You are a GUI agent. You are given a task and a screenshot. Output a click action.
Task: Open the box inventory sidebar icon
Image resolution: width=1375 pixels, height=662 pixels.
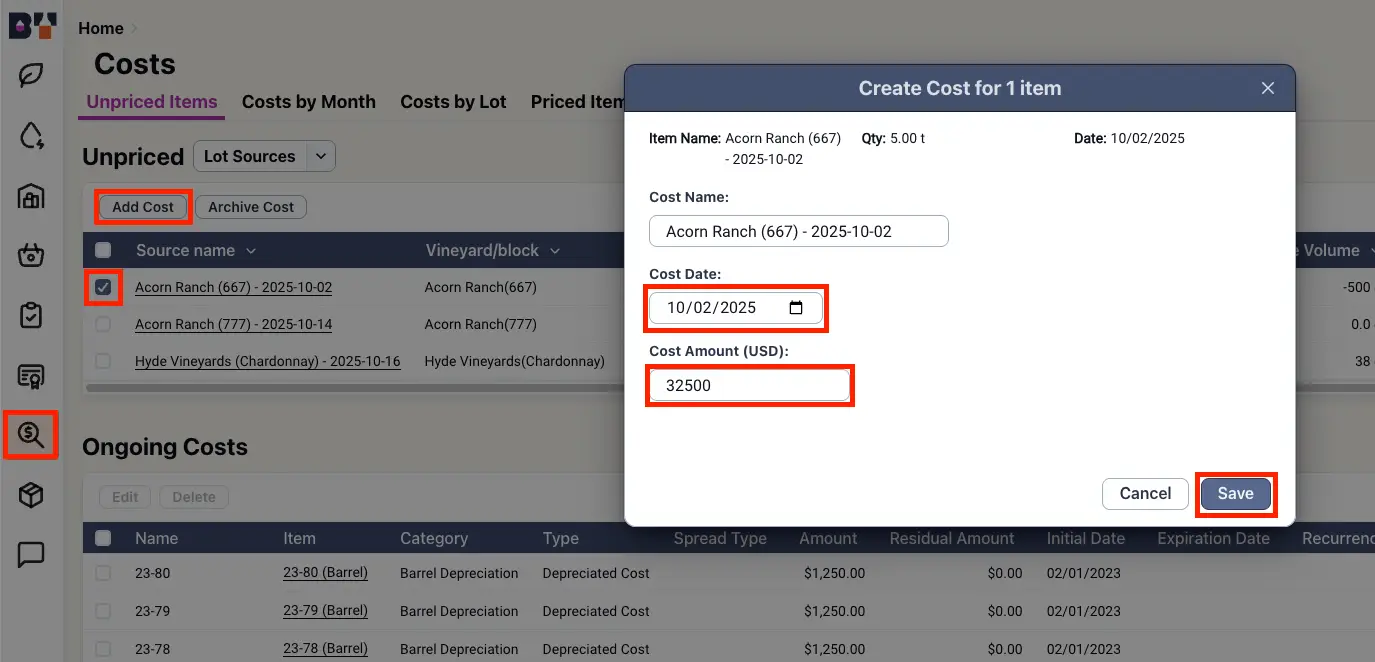pos(31,495)
